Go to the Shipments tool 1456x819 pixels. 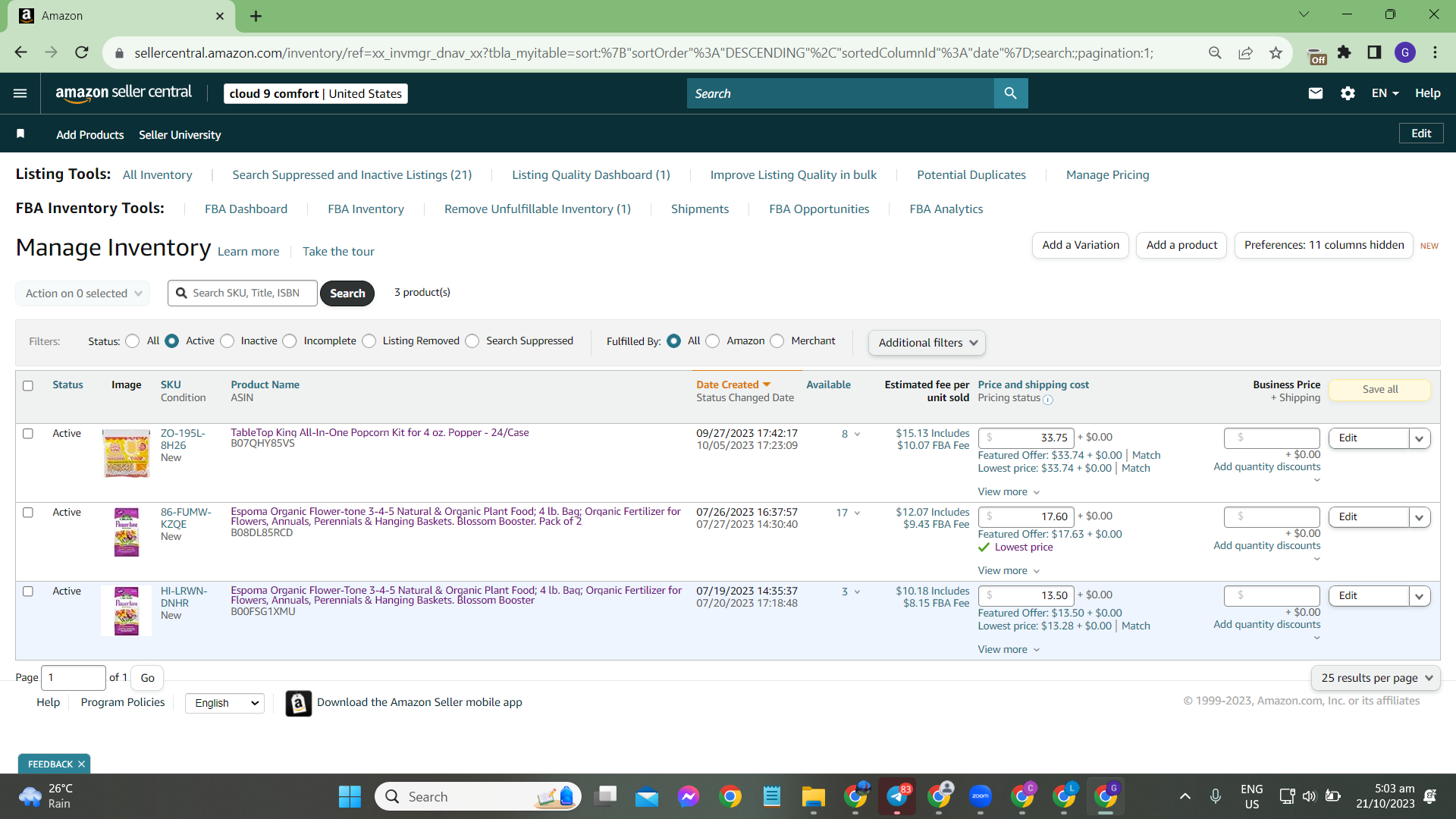[700, 209]
